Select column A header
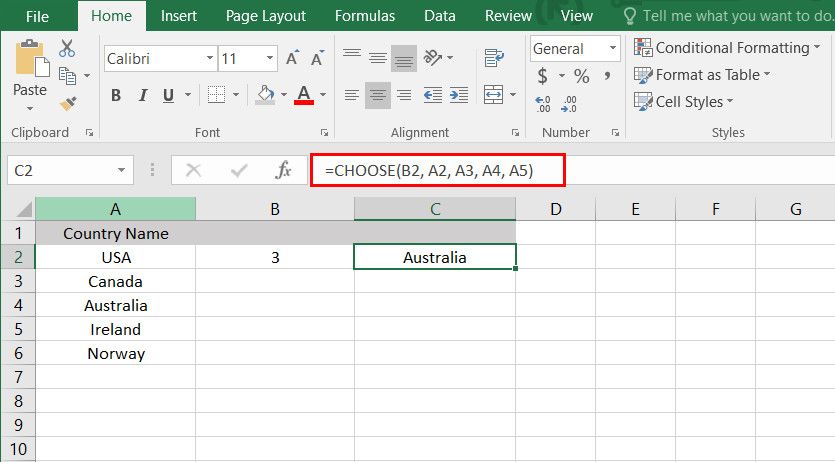This screenshot has height=462, width=835. pyautogui.click(x=116, y=209)
